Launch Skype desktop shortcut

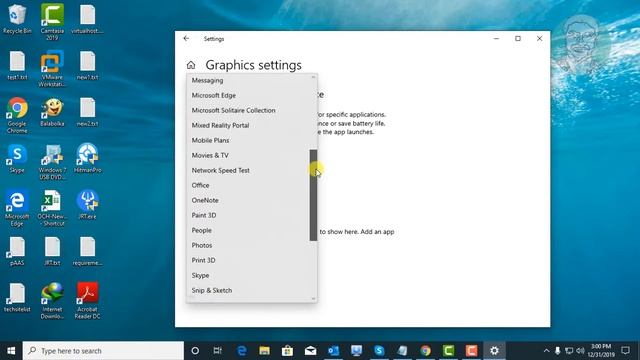pos(17,158)
